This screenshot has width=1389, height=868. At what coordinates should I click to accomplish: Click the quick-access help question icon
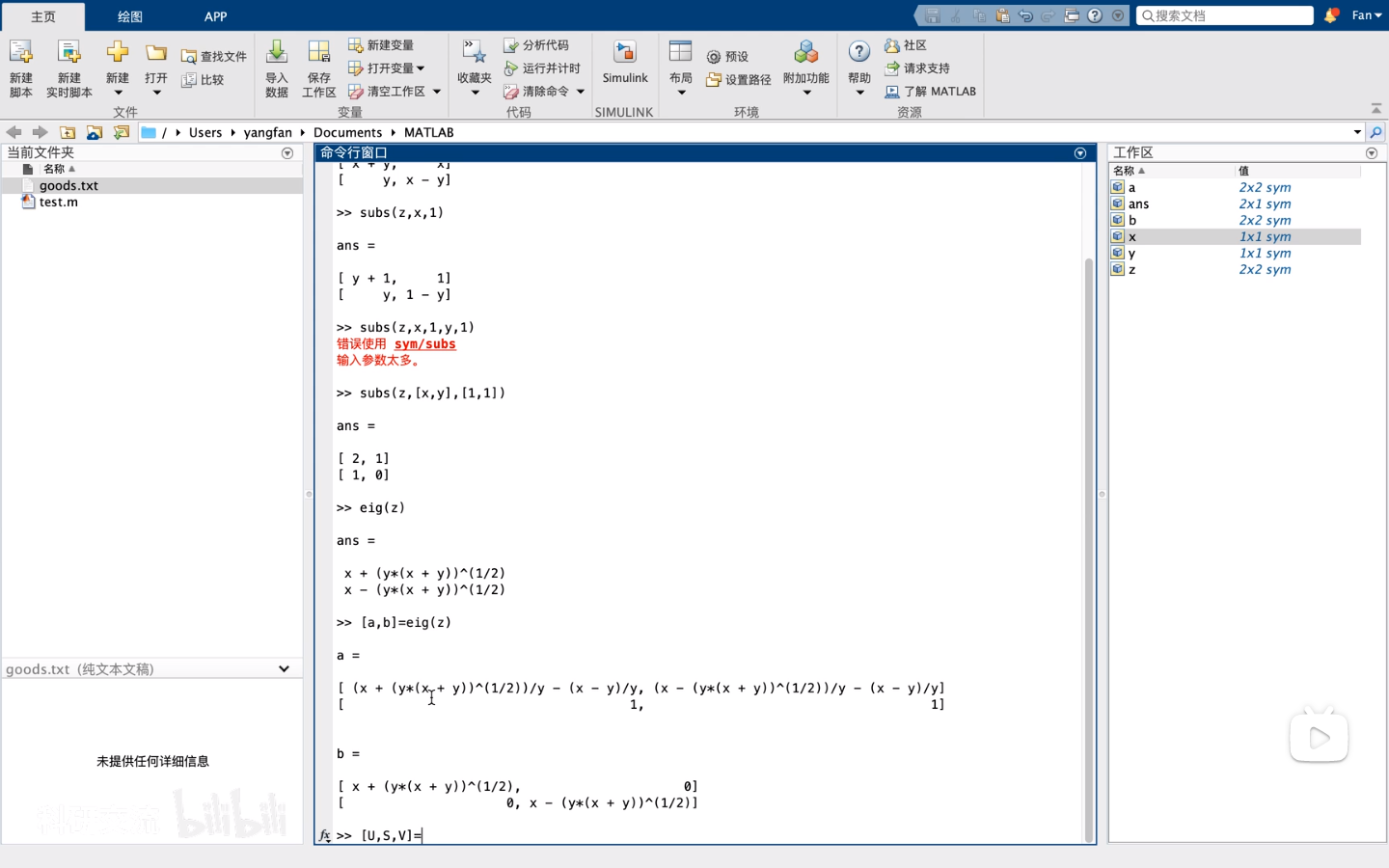click(x=1095, y=15)
